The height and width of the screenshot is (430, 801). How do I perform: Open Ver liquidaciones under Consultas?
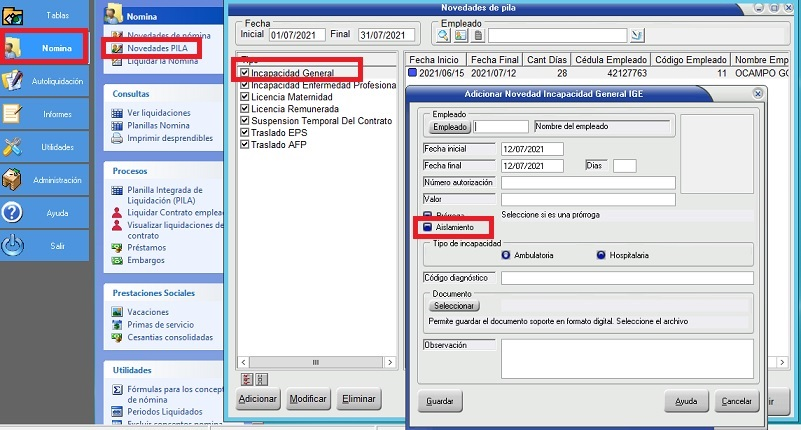tap(161, 111)
